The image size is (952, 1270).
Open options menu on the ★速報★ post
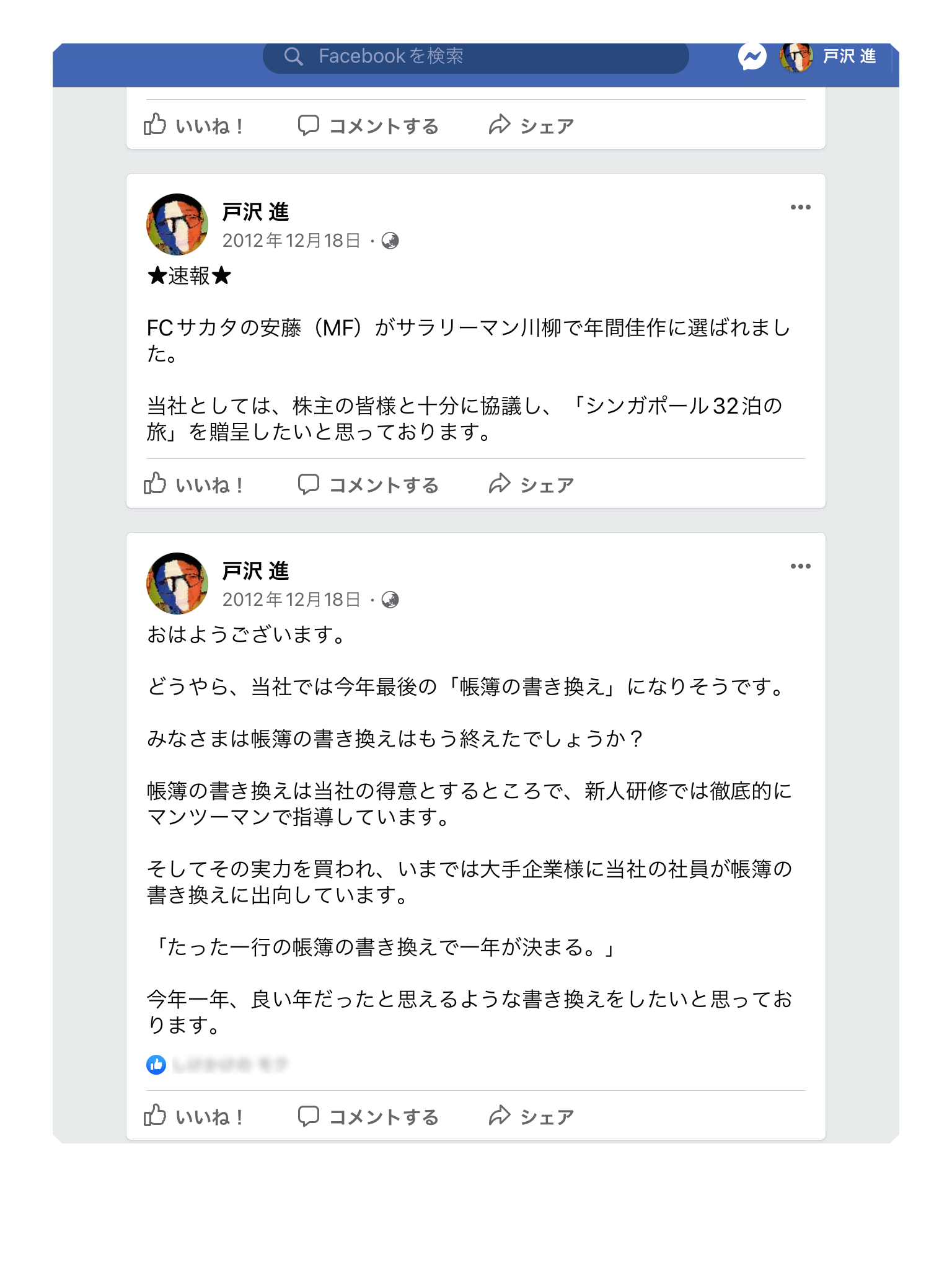coord(800,208)
